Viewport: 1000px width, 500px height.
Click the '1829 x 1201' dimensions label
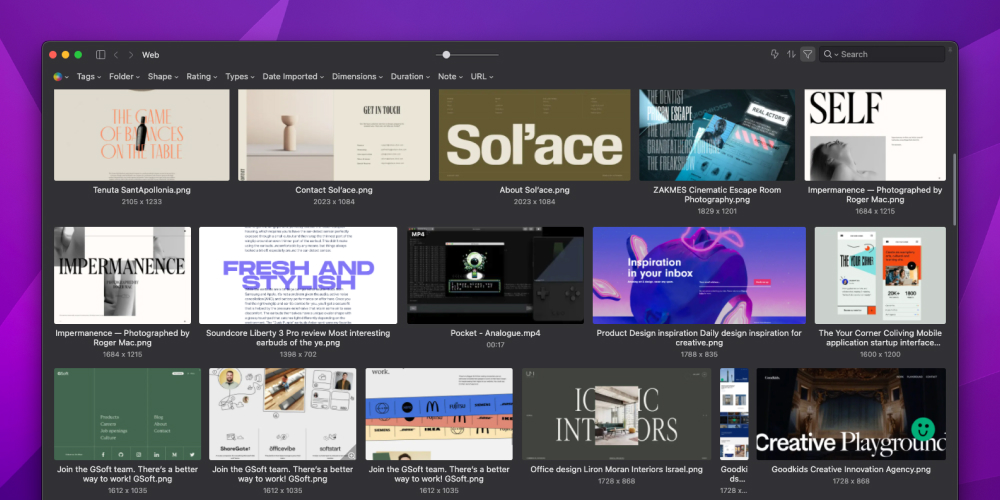pos(717,211)
